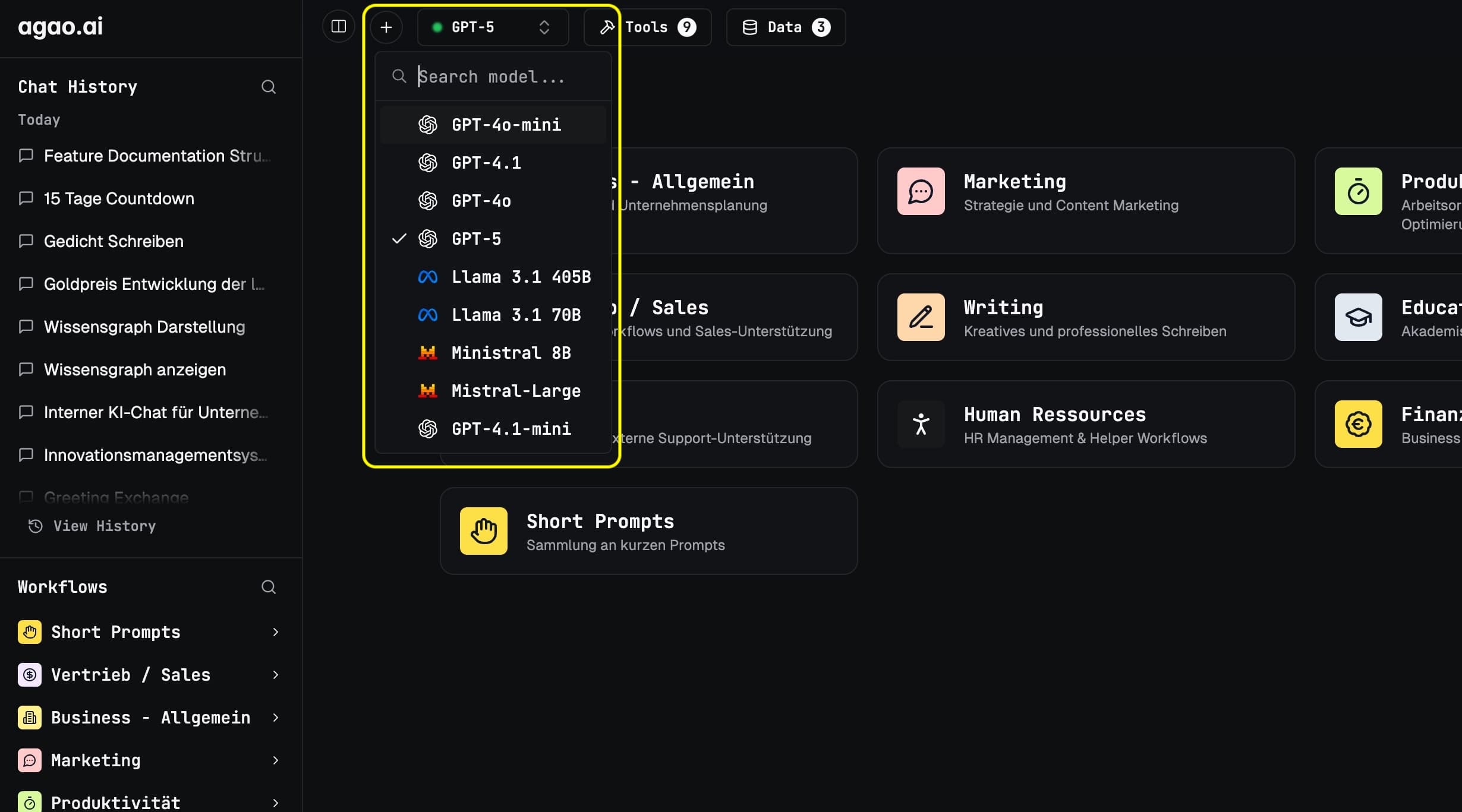Start a new chat with plus icon
The image size is (1462, 812).
(x=386, y=27)
